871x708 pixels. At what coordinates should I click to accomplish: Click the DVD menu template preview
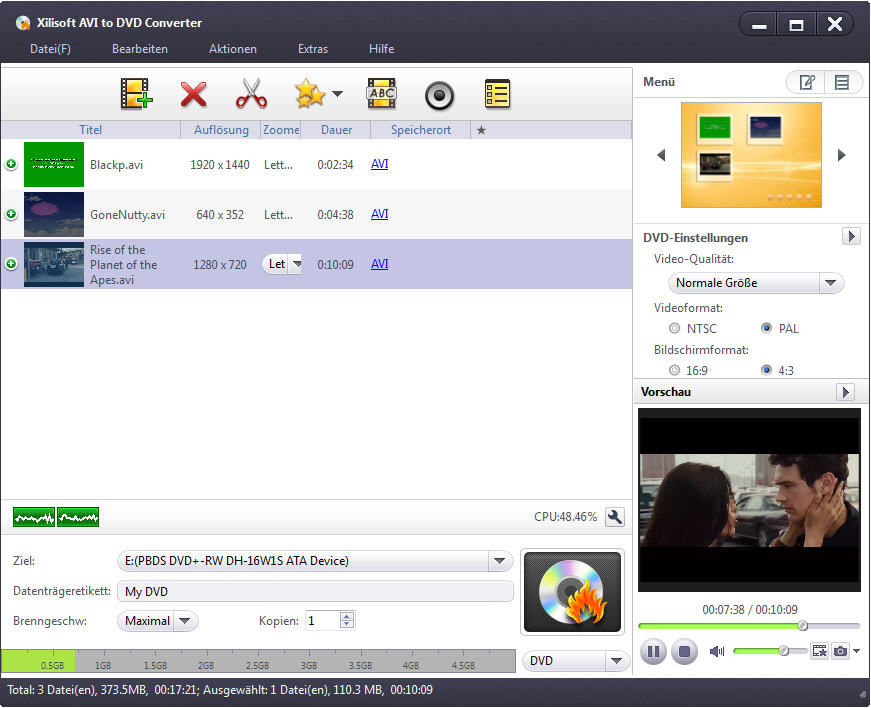click(751, 155)
